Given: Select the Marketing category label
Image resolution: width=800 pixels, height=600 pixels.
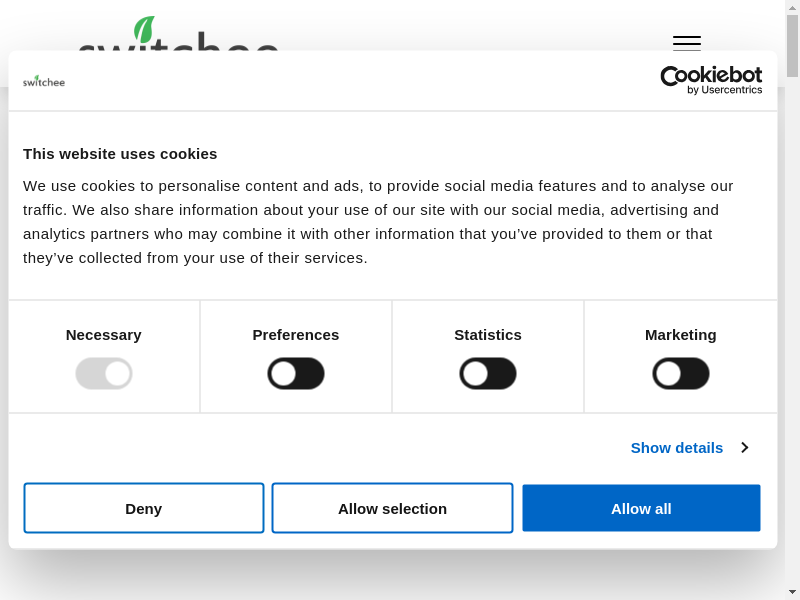Looking at the screenshot, I should point(681,334).
